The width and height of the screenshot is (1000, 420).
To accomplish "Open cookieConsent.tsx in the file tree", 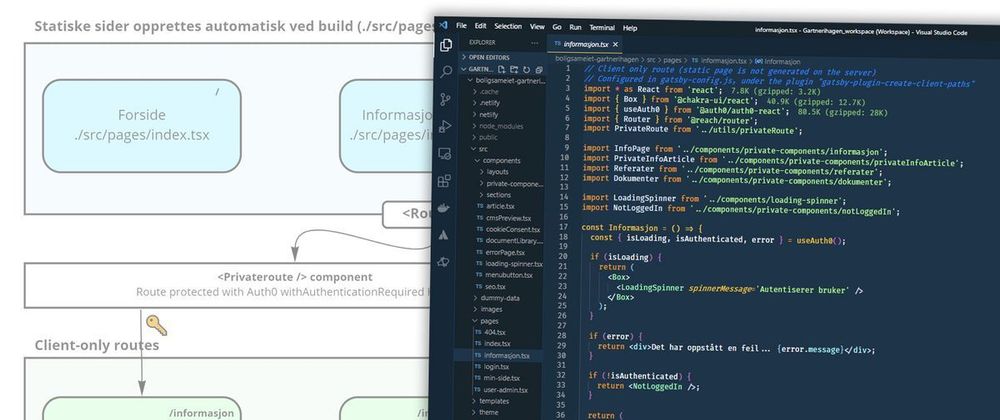I will (x=508, y=229).
